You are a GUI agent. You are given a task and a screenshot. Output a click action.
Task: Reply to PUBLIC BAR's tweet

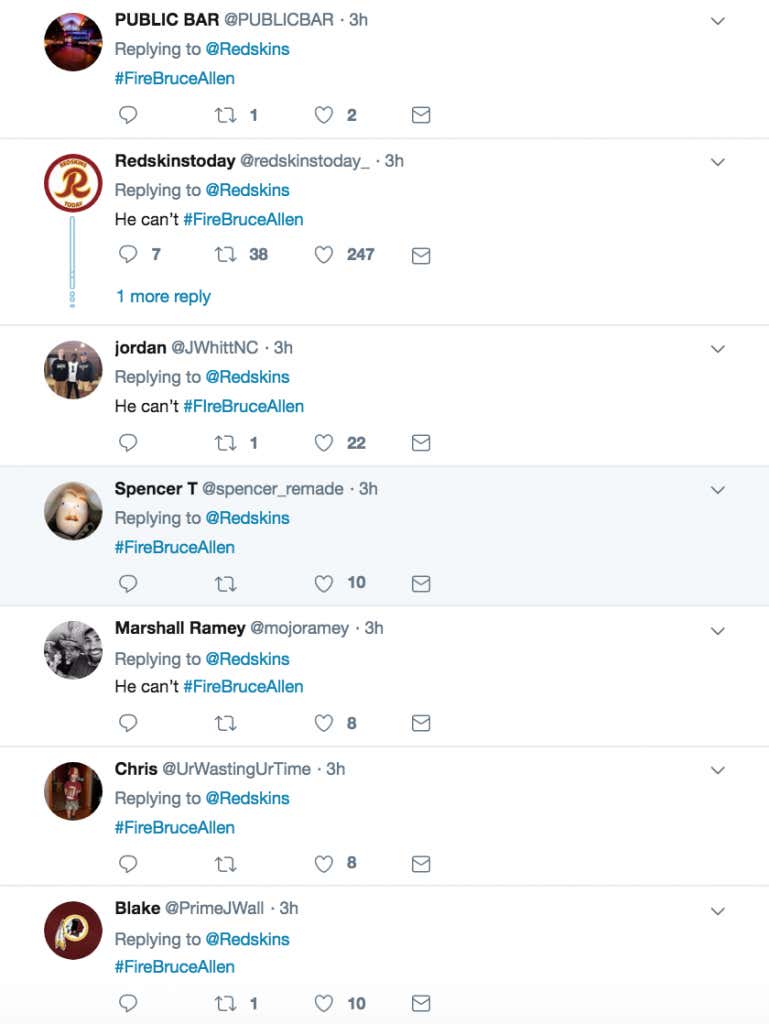[128, 115]
